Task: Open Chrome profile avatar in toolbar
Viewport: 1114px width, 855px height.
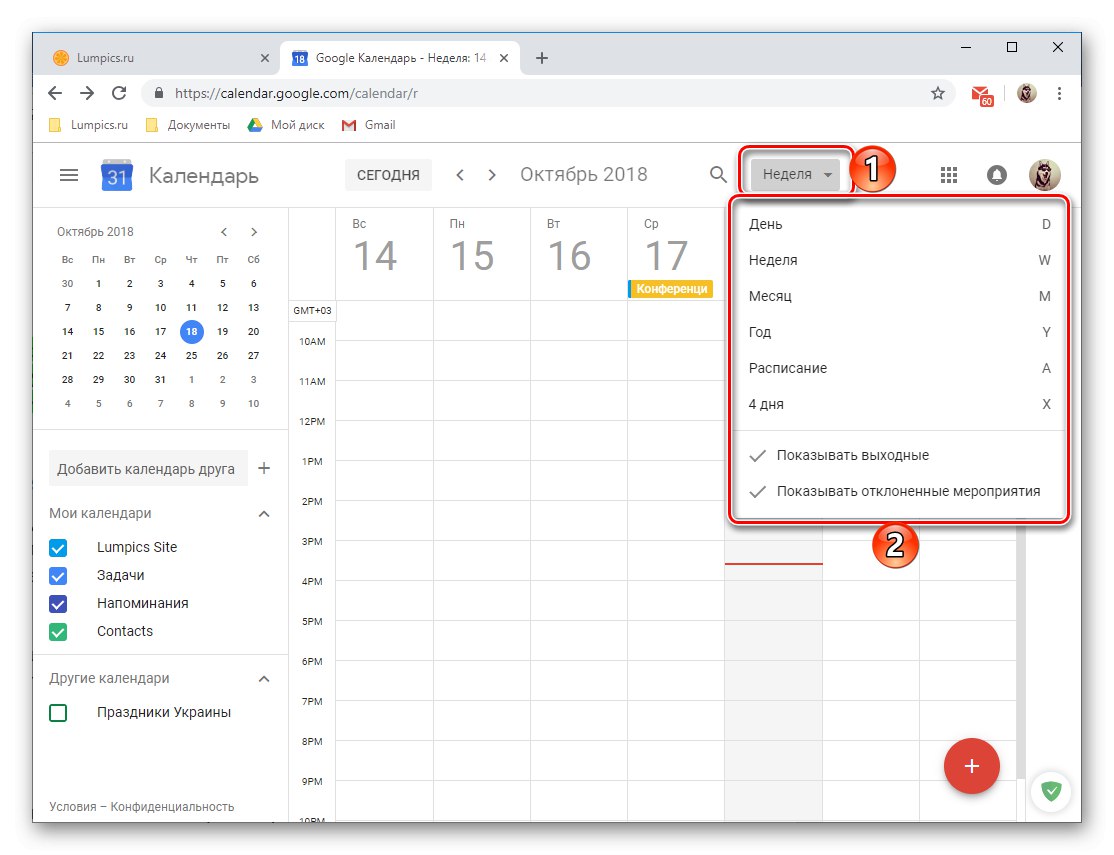Action: click(x=1027, y=93)
